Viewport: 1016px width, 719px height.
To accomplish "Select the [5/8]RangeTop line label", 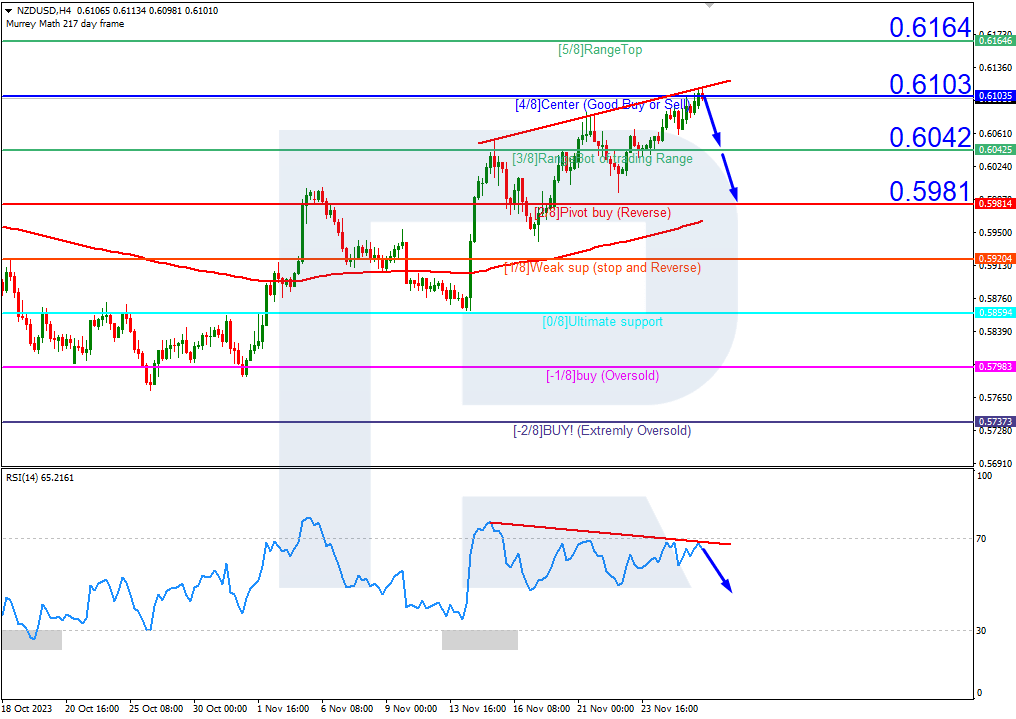I will click(600, 50).
